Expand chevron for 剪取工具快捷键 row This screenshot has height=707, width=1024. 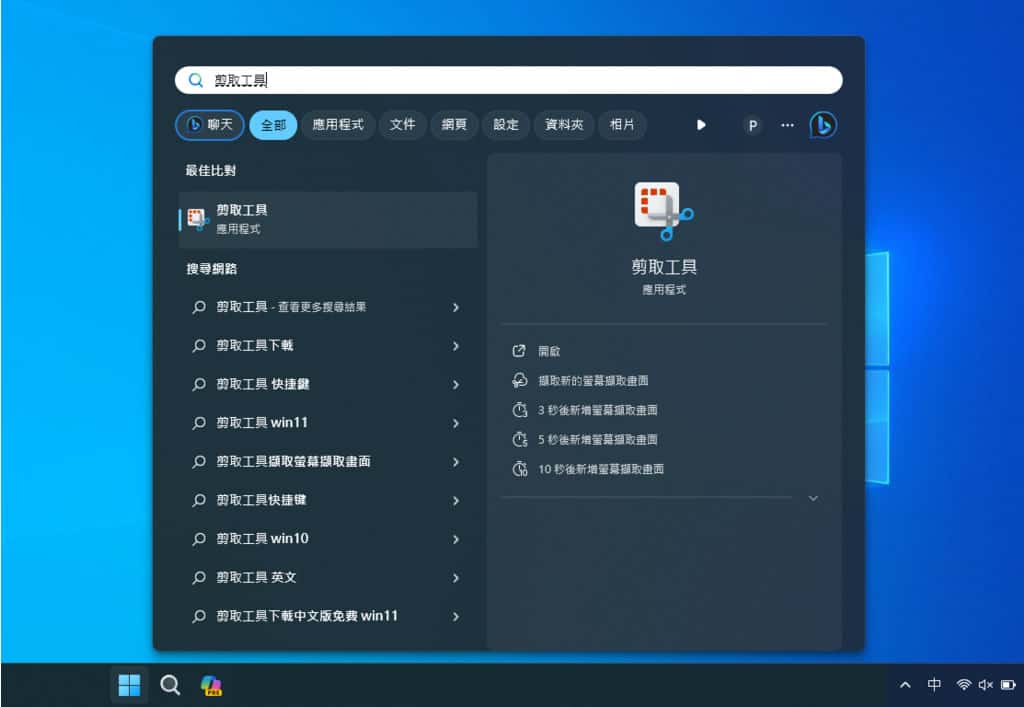(456, 501)
